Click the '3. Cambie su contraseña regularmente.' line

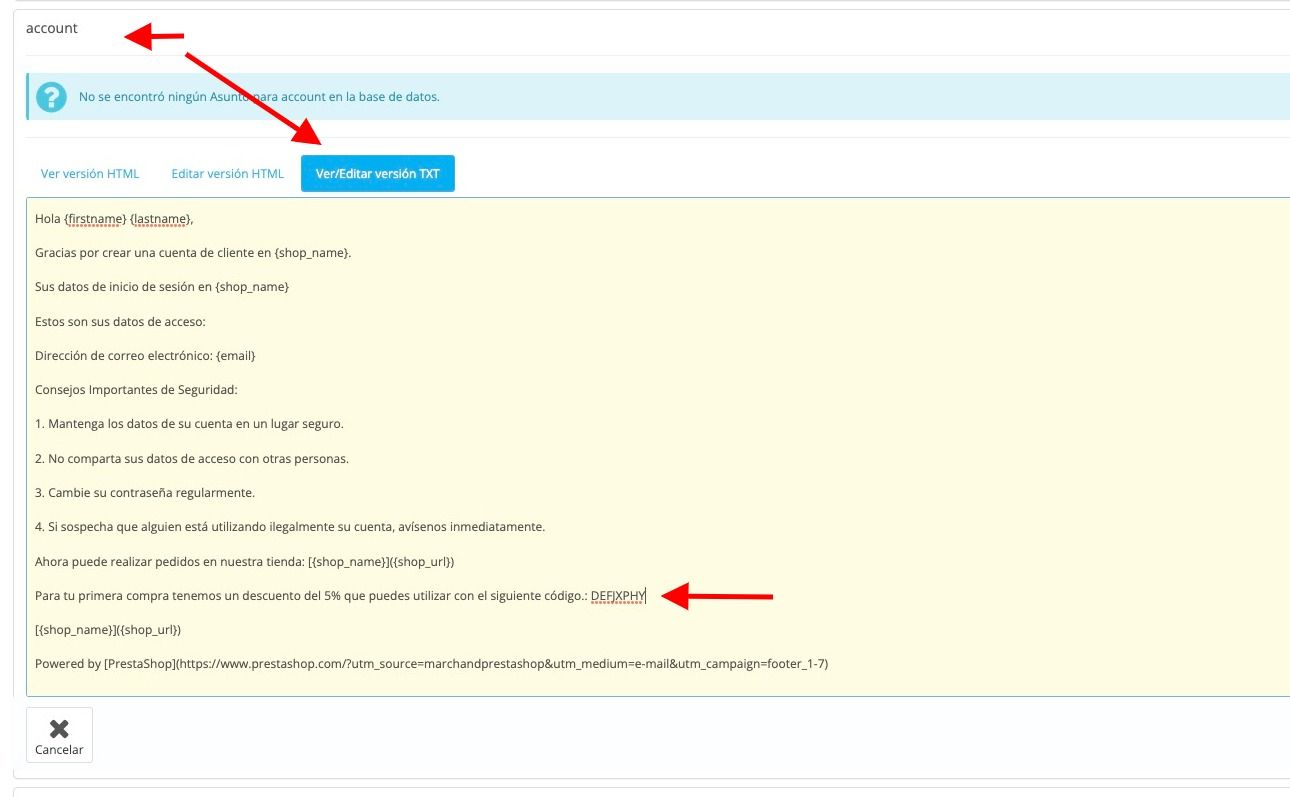(x=145, y=493)
